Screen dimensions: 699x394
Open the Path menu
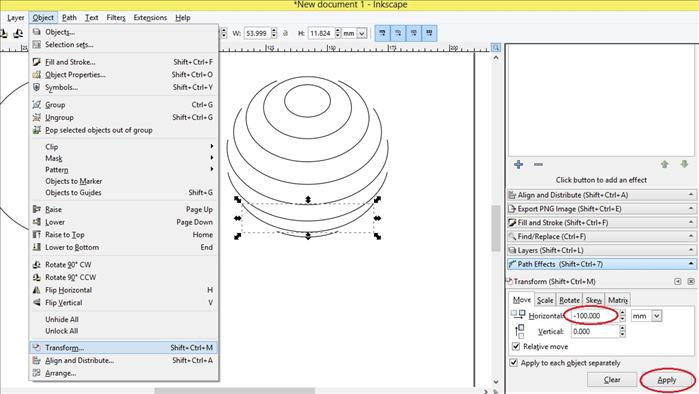point(69,18)
